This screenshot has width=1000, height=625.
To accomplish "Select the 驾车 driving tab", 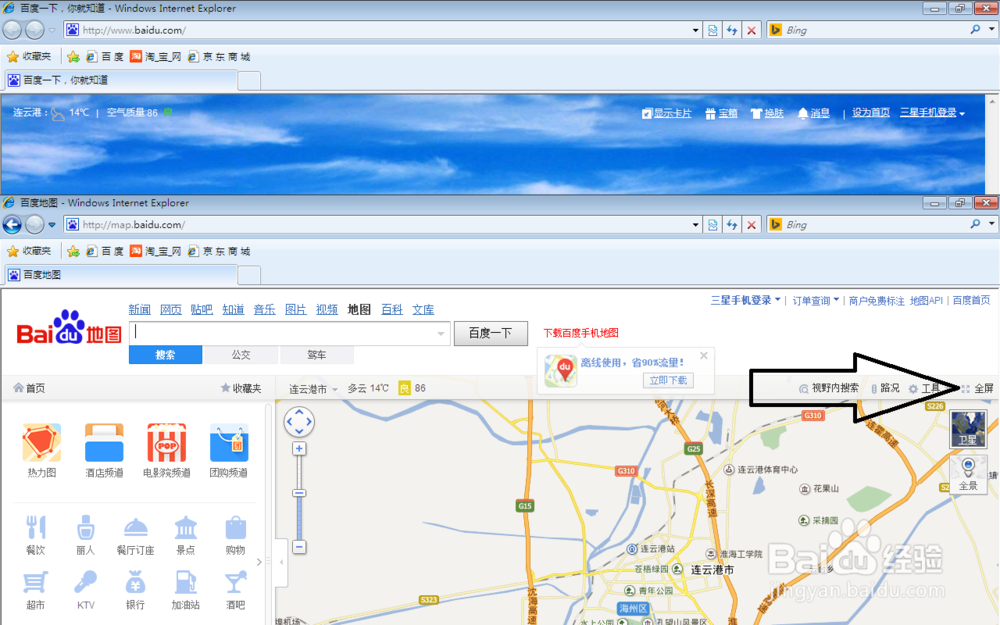I will 316,355.
